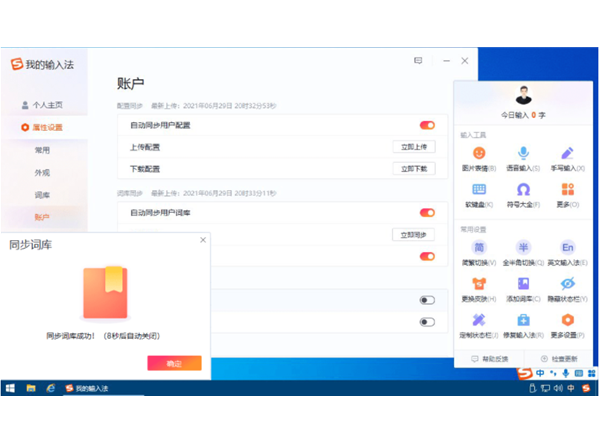Click toolbox grid icon on Sogou status bar
The width and height of the screenshot is (600, 441).
592,373
